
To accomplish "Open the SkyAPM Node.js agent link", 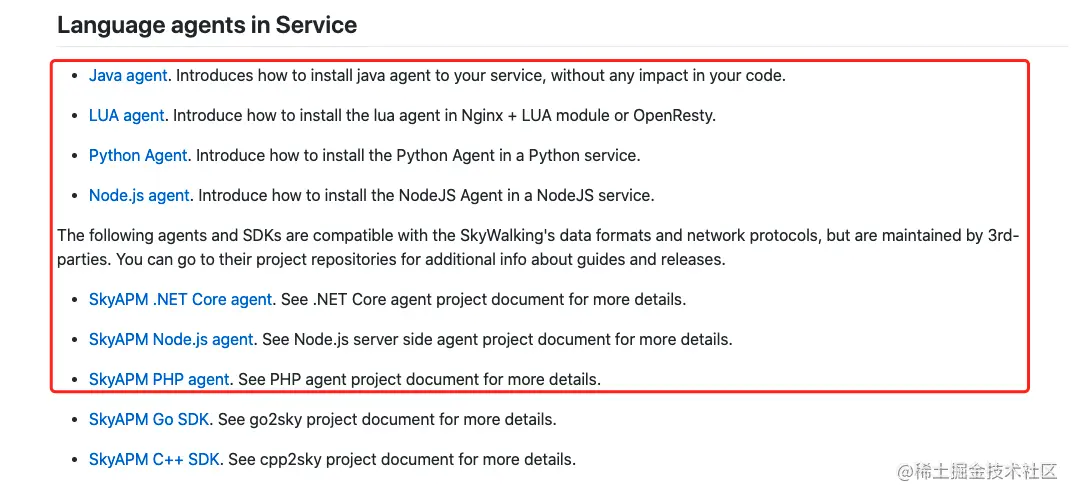I will tap(171, 339).
